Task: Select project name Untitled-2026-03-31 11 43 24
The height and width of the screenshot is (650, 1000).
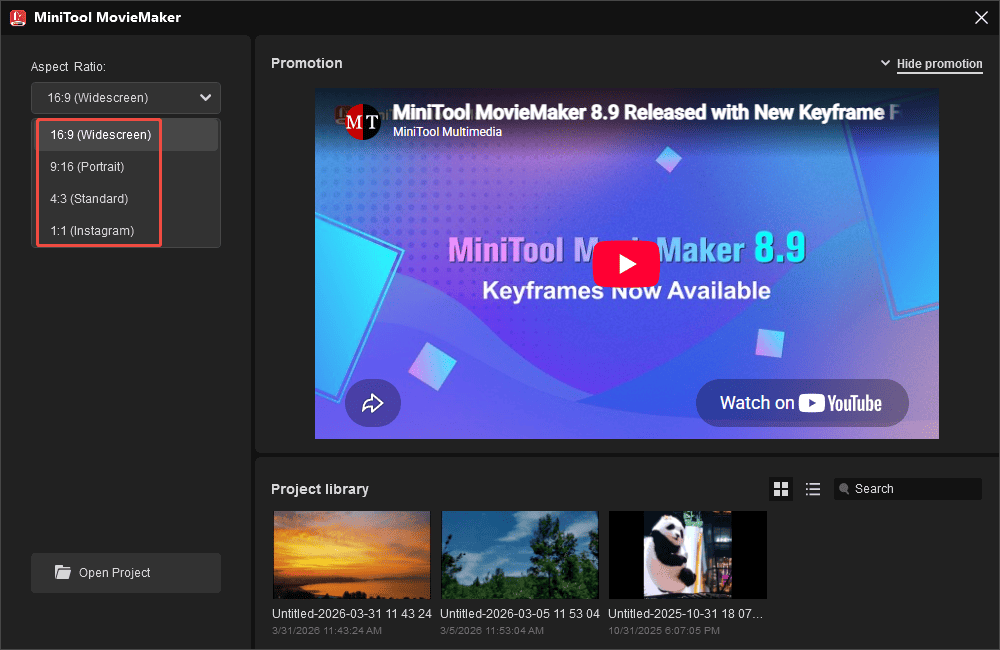Action: [x=351, y=614]
